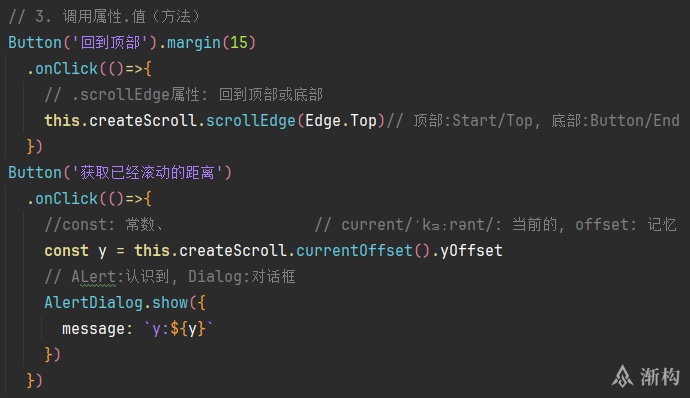The image size is (690, 398).
Task: Click the '顶部:Start/Top' inline comment
Action: 473,121
